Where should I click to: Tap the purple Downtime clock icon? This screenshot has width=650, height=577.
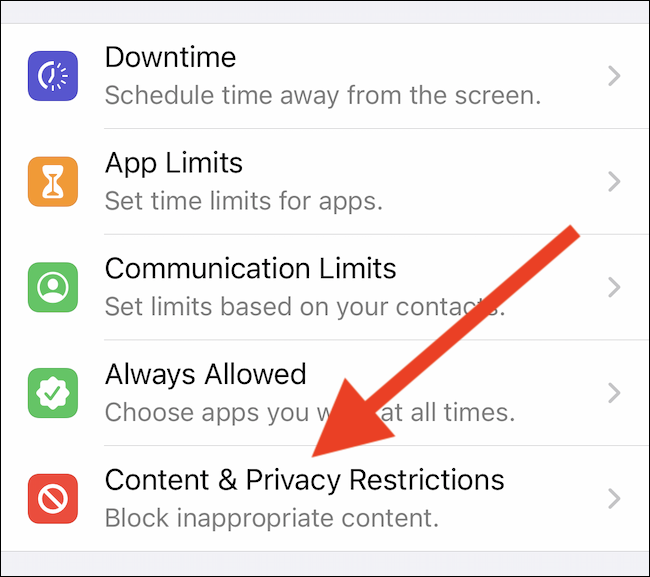pyautogui.click(x=53, y=76)
